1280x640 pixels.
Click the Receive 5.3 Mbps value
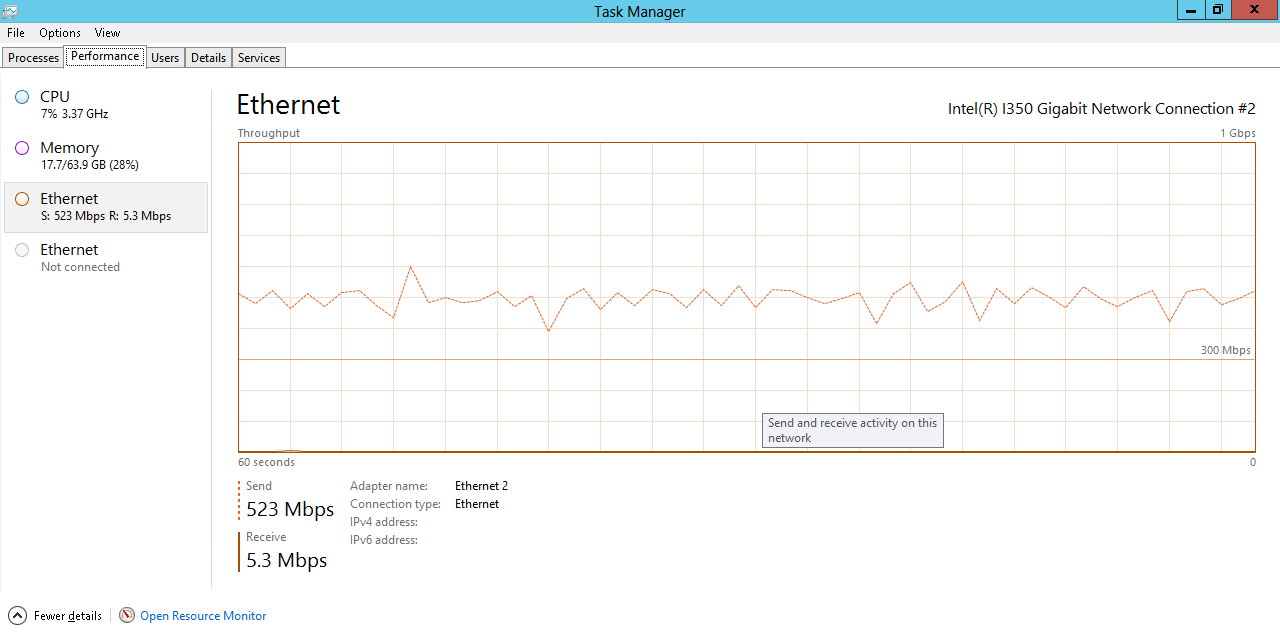coord(287,560)
